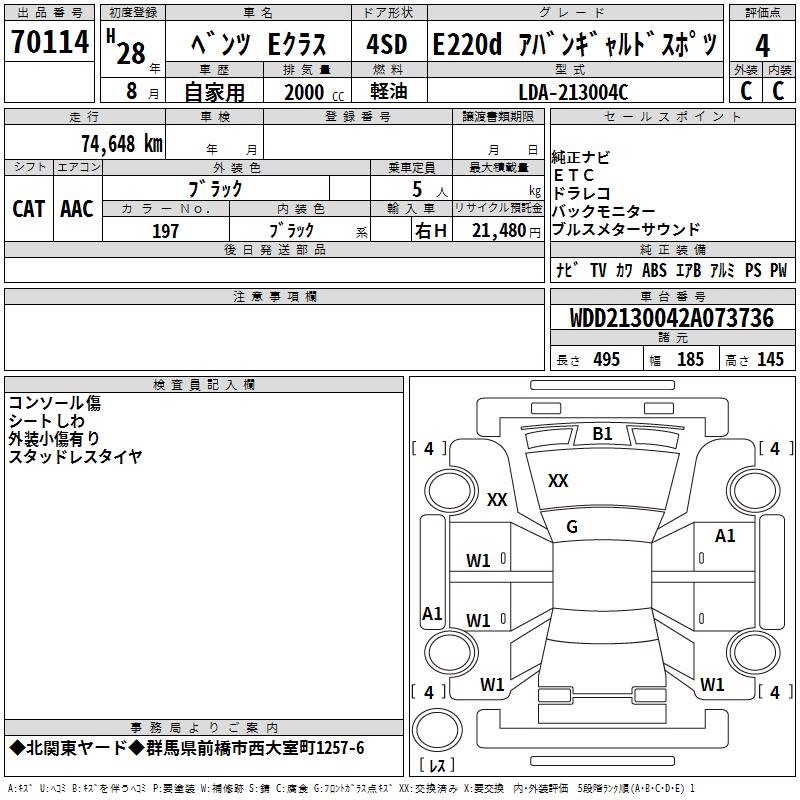Click the recycle deposit 21,480円

pyautogui.click(x=506, y=231)
